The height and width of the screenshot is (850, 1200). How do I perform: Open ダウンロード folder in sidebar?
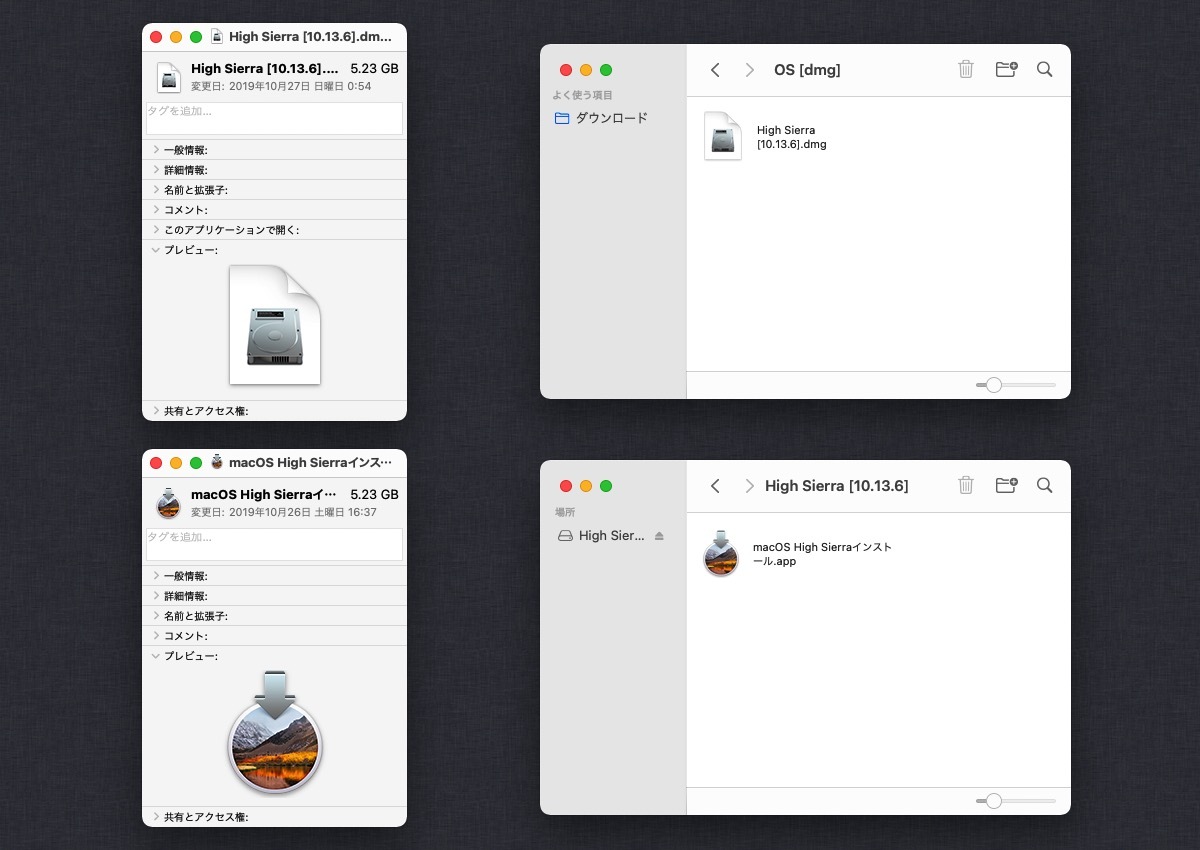[x=610, y=118]
